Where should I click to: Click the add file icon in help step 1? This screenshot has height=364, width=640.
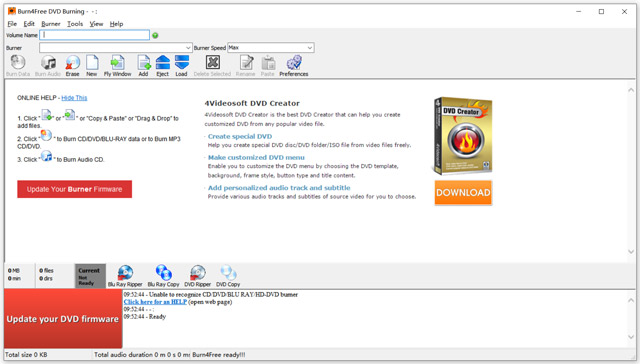coord(47,115)
